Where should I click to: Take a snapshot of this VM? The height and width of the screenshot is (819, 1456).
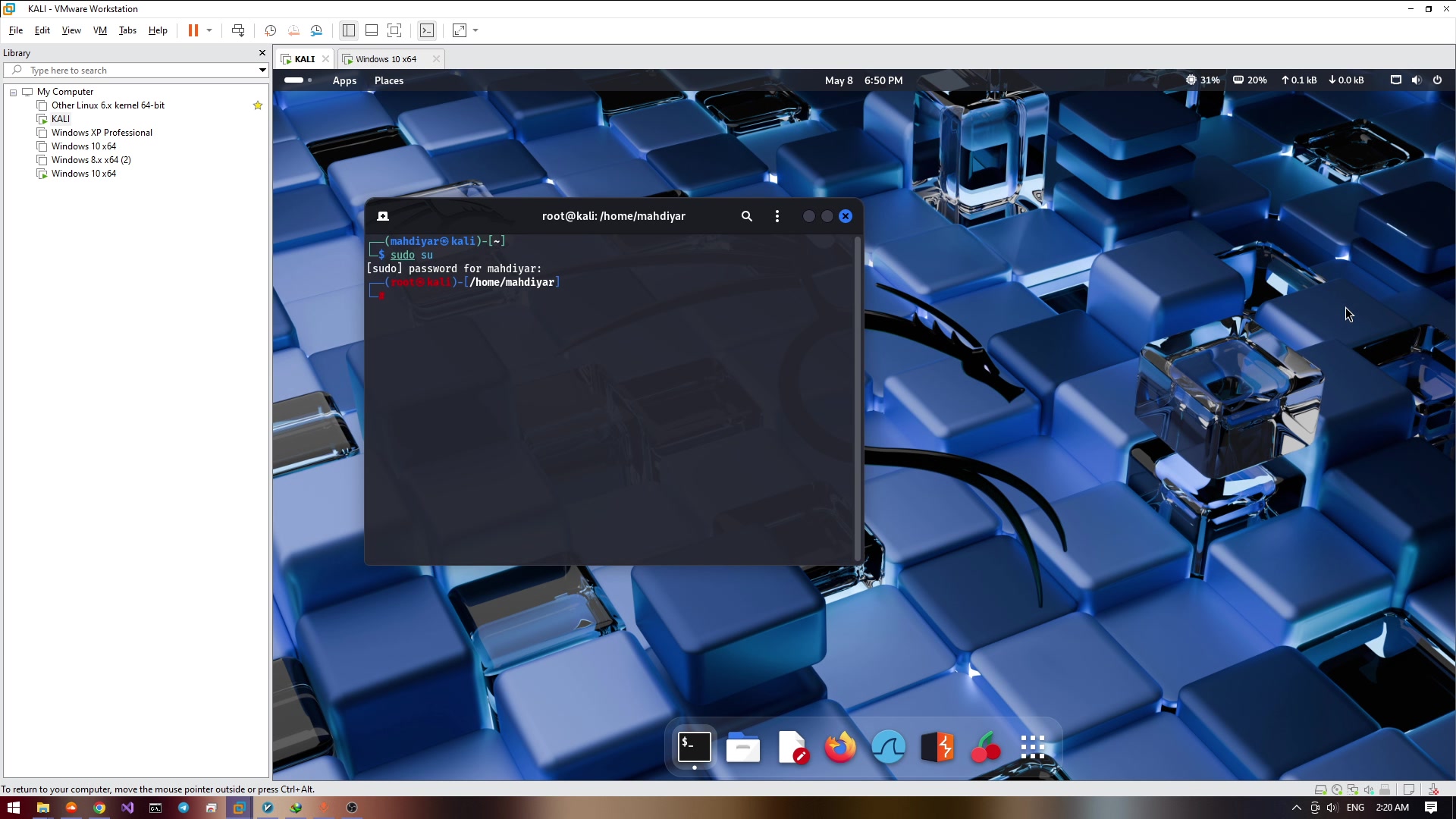[270, 30]
